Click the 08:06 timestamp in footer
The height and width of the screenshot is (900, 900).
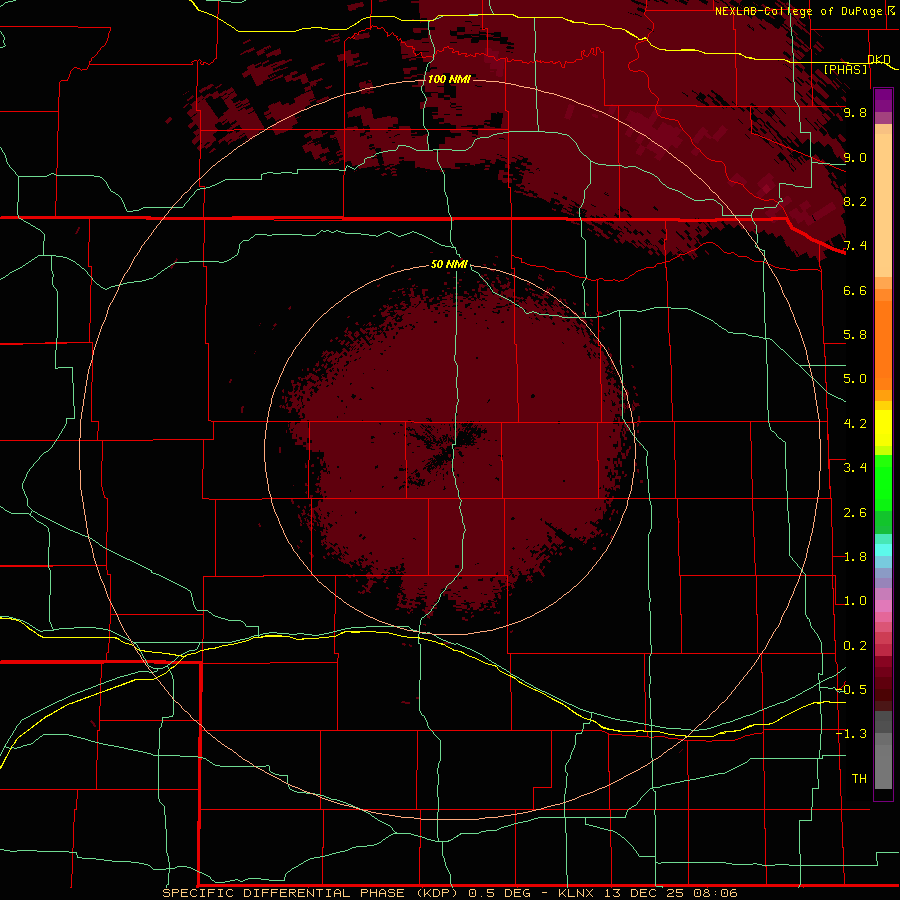(x=715, y=893)
